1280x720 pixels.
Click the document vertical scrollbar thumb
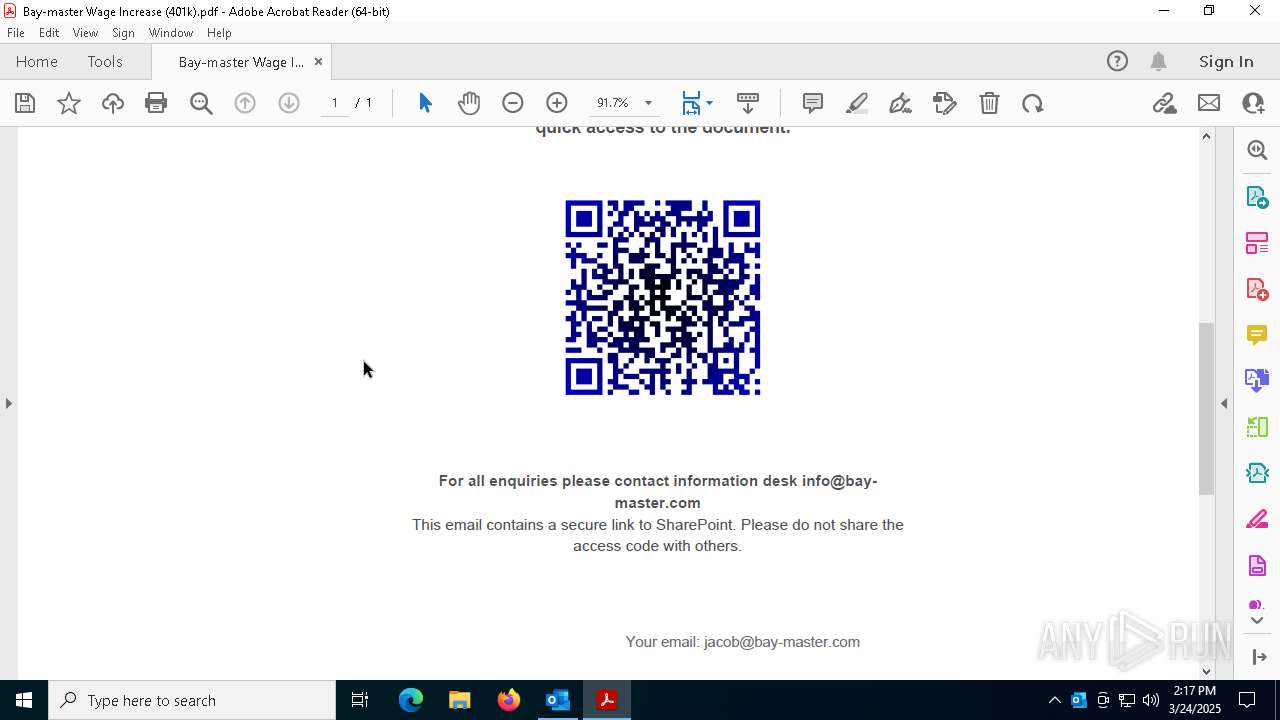click(x=1206, y=408)
